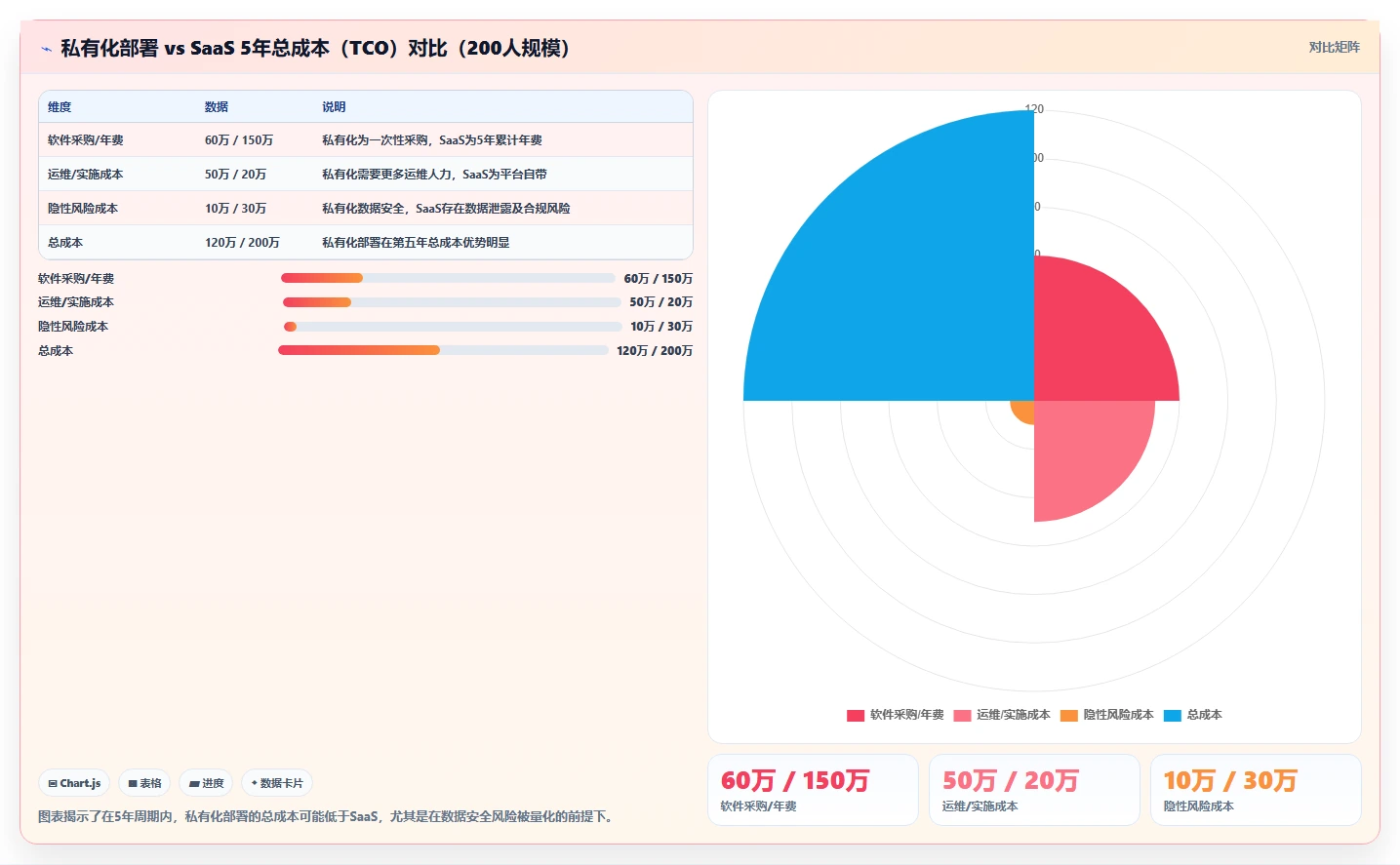The image size is (1400, 865).
Task: Click the main title 私有化部署 vs SaaS
Action: [x=314, y=48]
